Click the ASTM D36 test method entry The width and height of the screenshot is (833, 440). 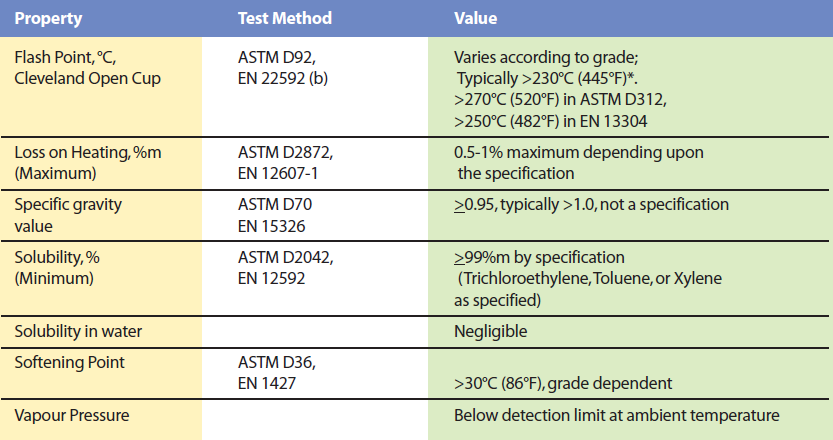277,363
